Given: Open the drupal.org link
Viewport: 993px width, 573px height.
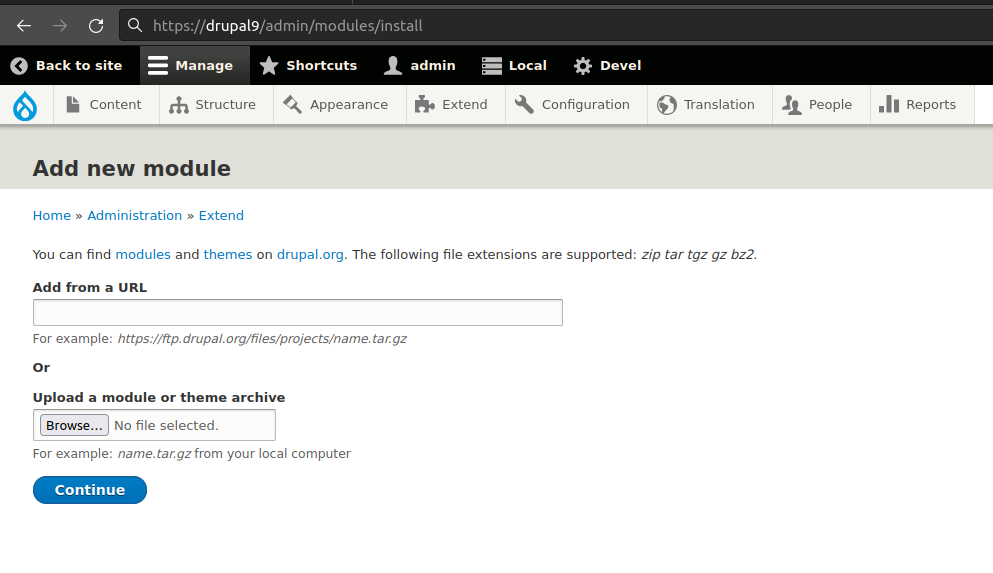Looking at the screenshot, I should tap(310, 255).
